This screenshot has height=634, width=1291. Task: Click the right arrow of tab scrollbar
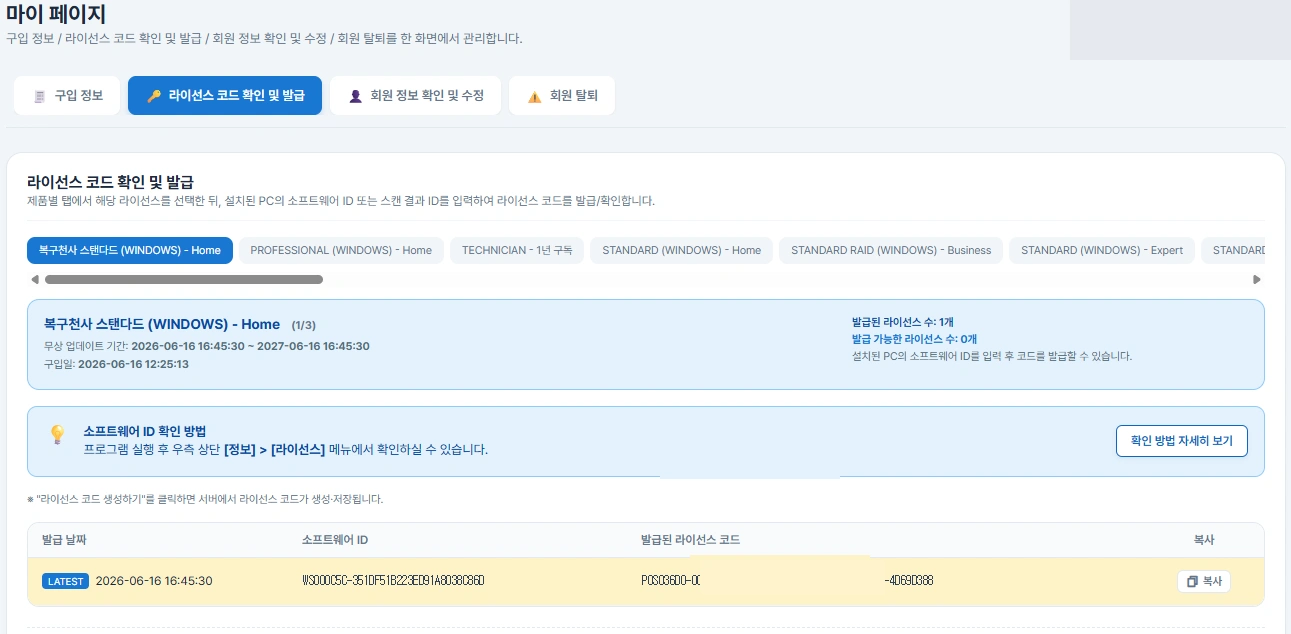coord(1257,280)
